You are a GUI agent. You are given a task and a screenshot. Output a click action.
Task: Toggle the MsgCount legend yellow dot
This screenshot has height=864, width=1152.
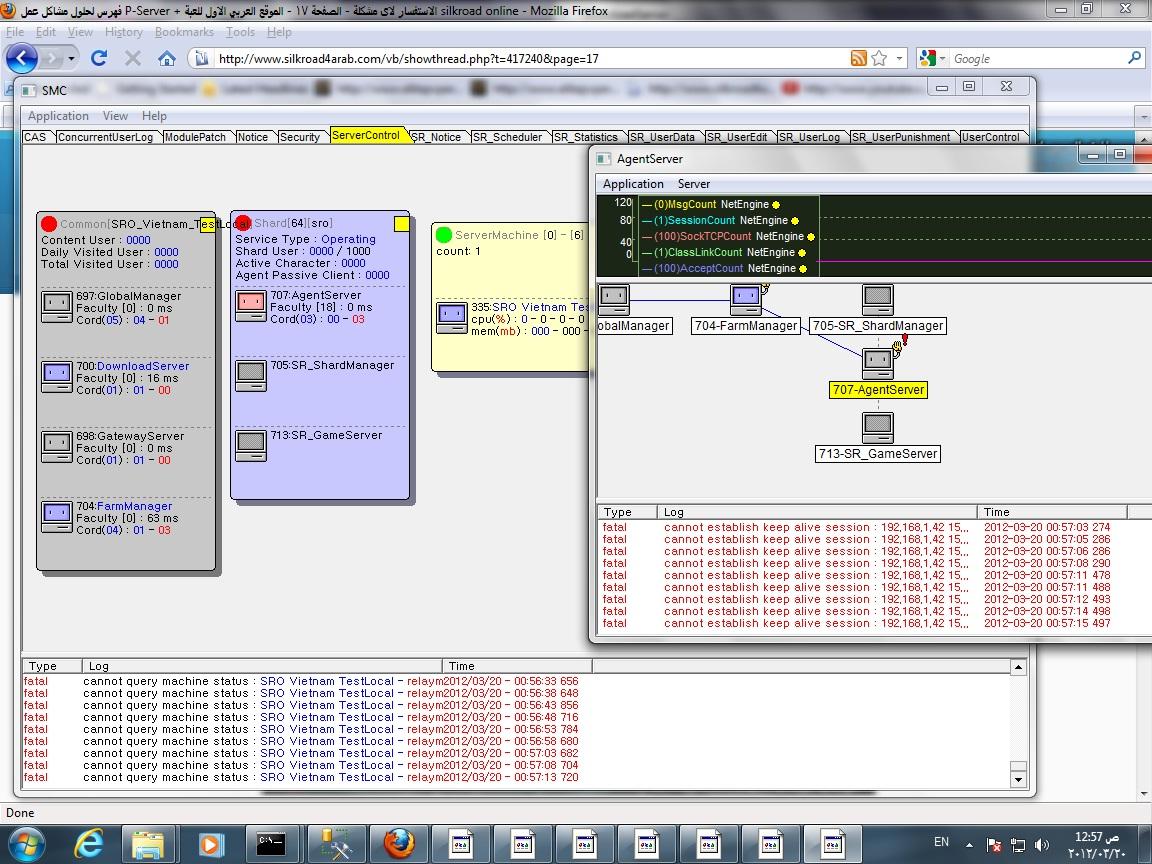[776, 205]
